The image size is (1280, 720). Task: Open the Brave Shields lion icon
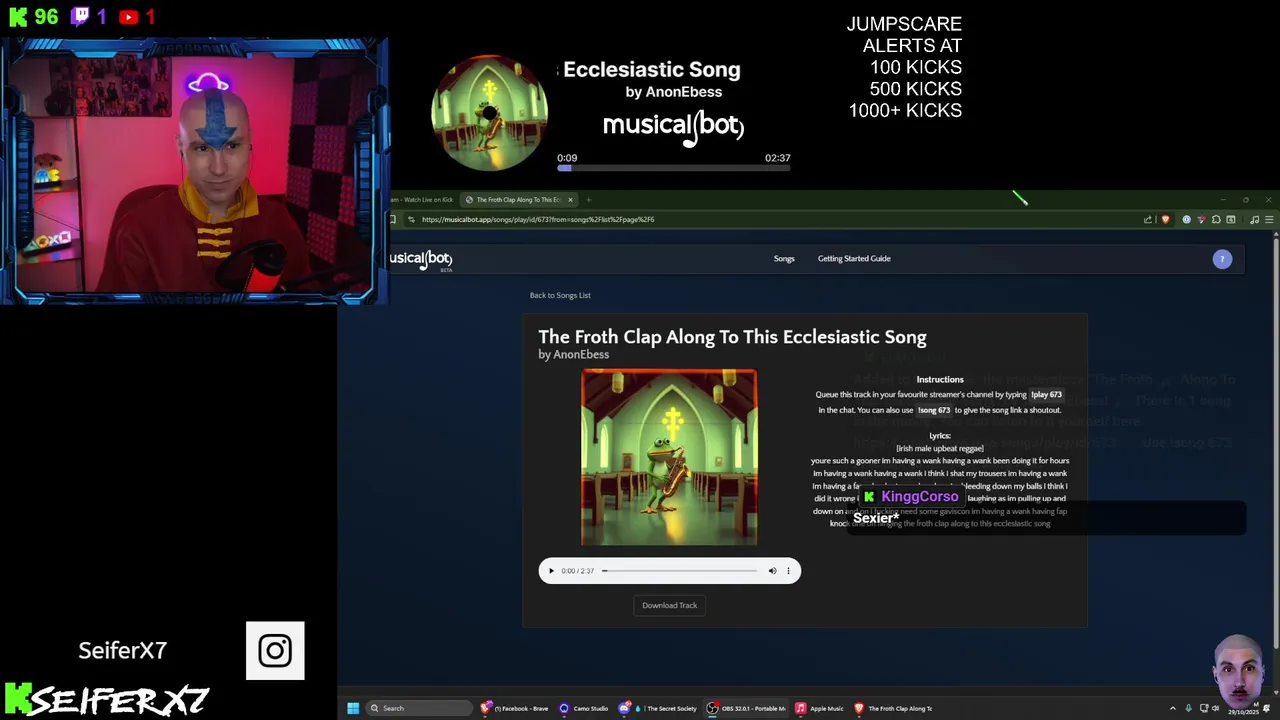1165,220
